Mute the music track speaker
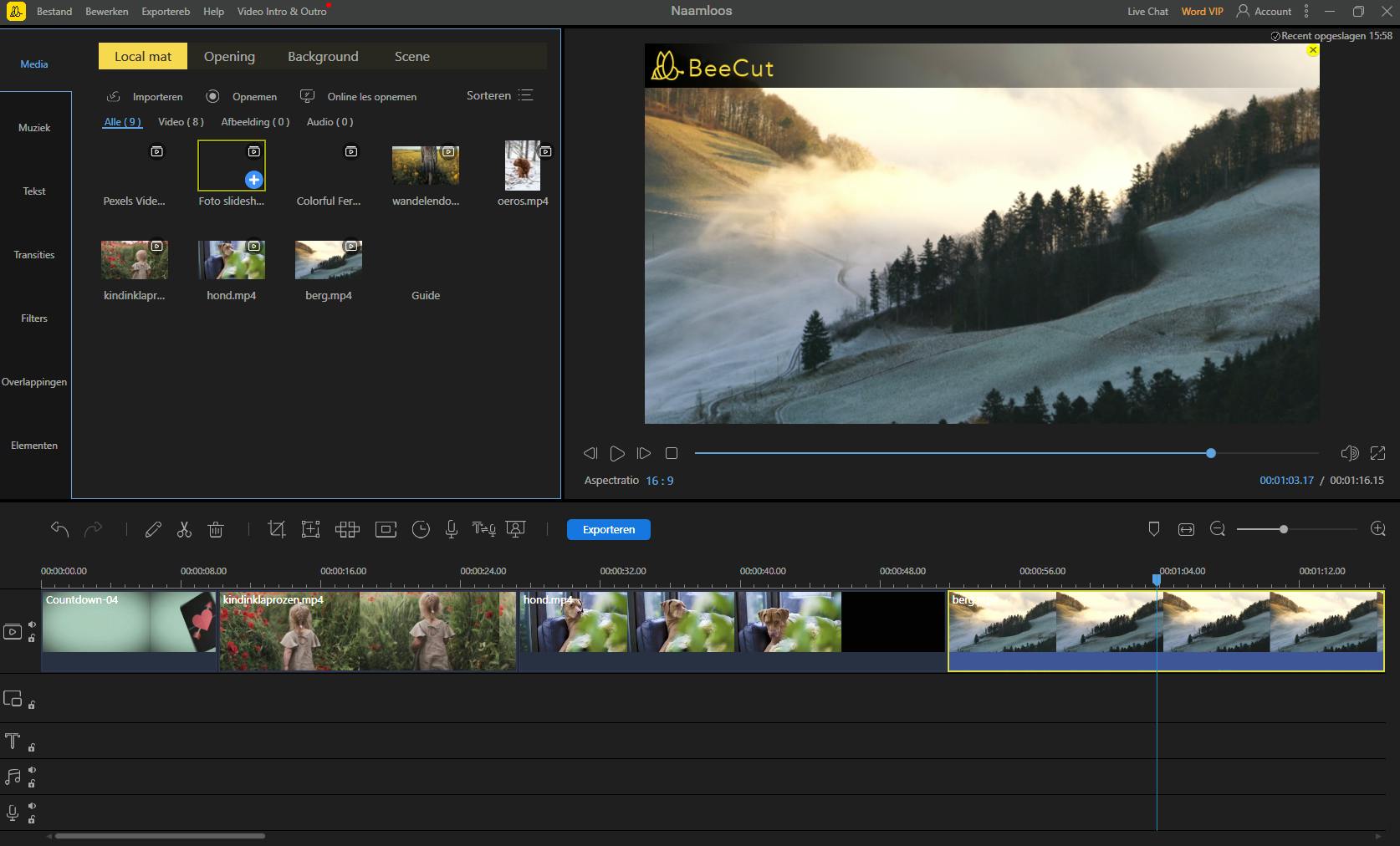 pyautogui.click(x=32, y=771)
